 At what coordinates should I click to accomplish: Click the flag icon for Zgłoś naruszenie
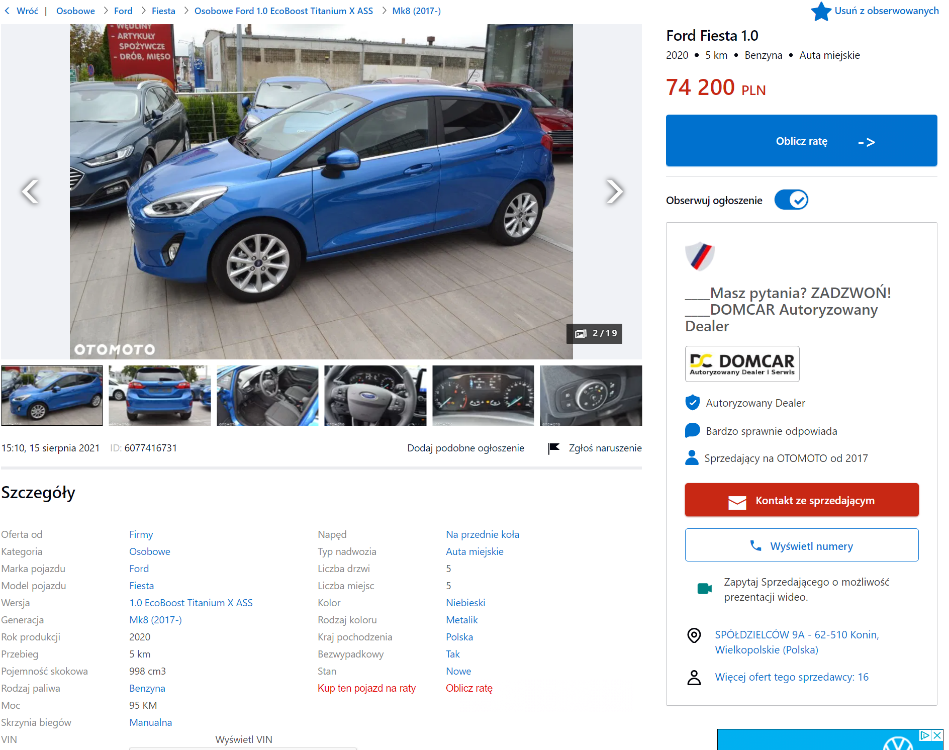553,448
